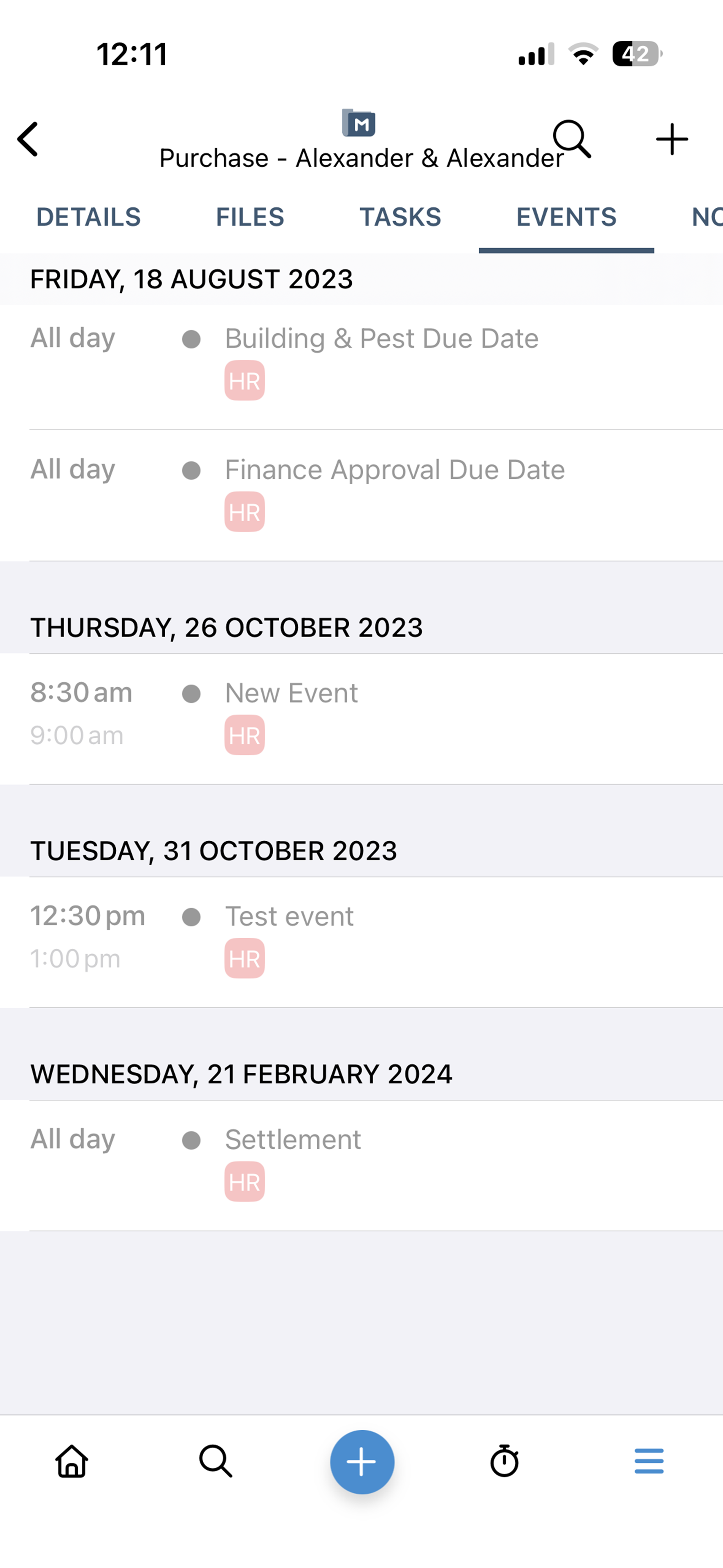723x1568 pixels.
Task: Tap the matter folder icon above the title
Action: coord(359,124)
